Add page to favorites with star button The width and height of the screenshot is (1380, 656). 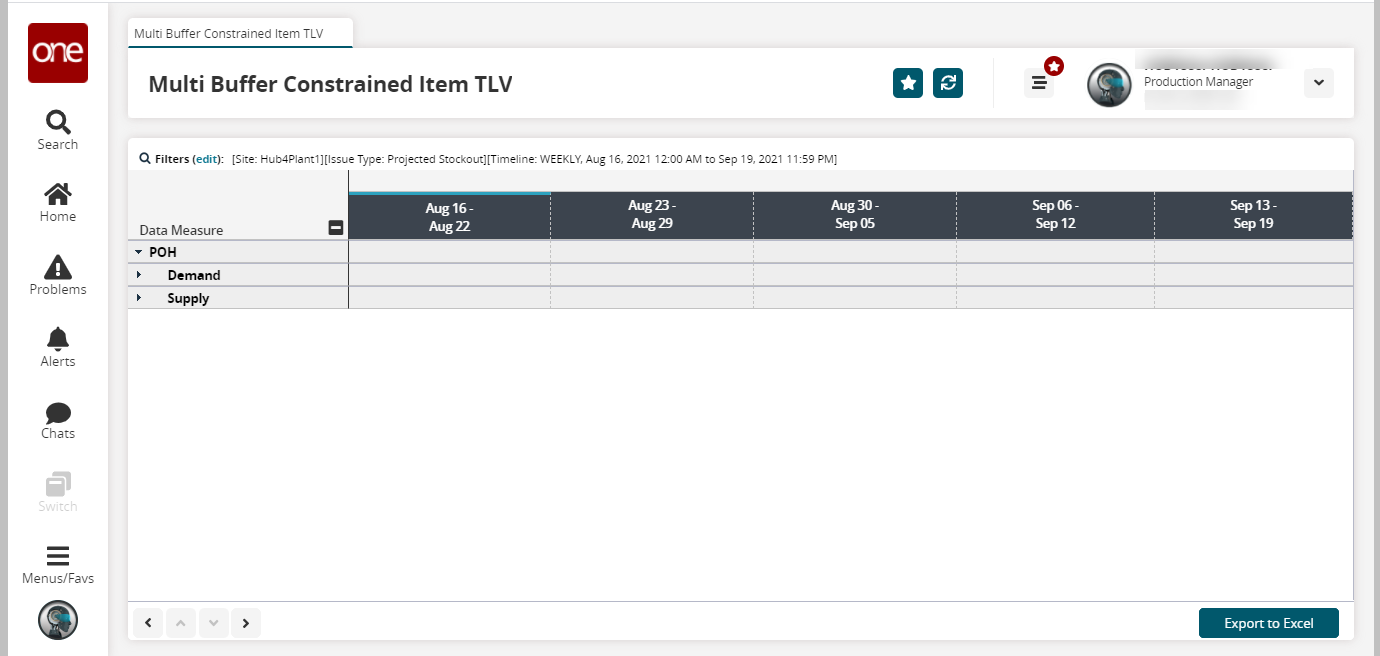908,83
